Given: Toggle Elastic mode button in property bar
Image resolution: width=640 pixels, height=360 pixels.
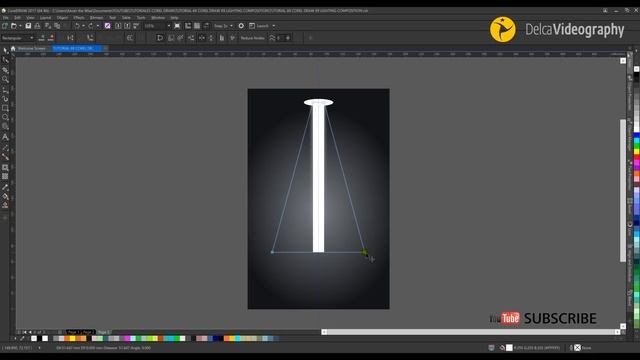Looking at the screenshot, I should click(x=222, y=38).
